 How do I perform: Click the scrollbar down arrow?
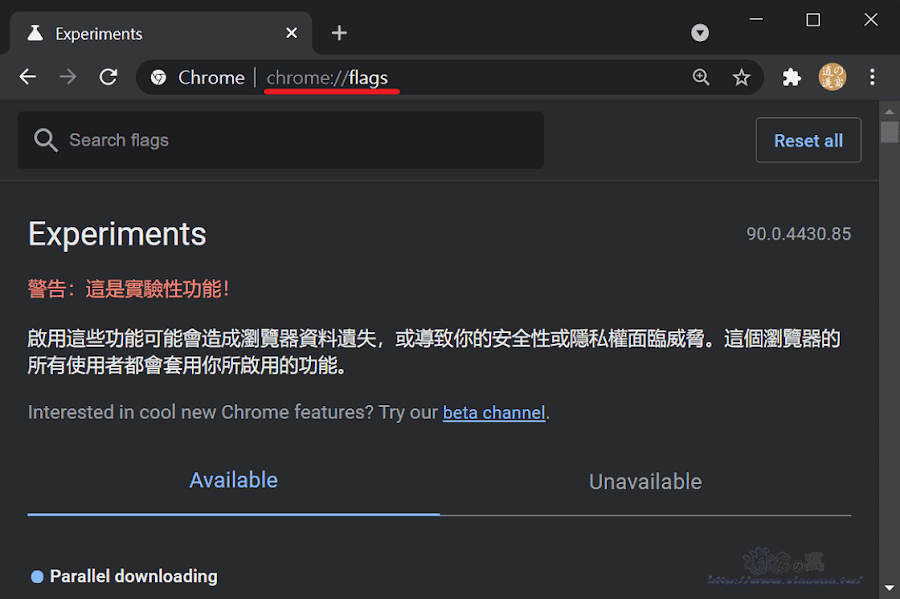click(889, 588)
